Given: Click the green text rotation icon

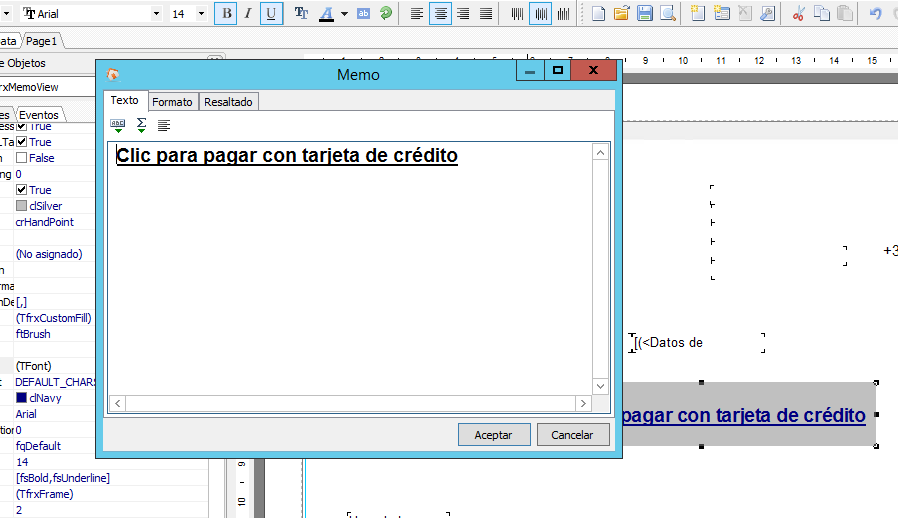Looking at the screenshot, I should click(386, 13).
